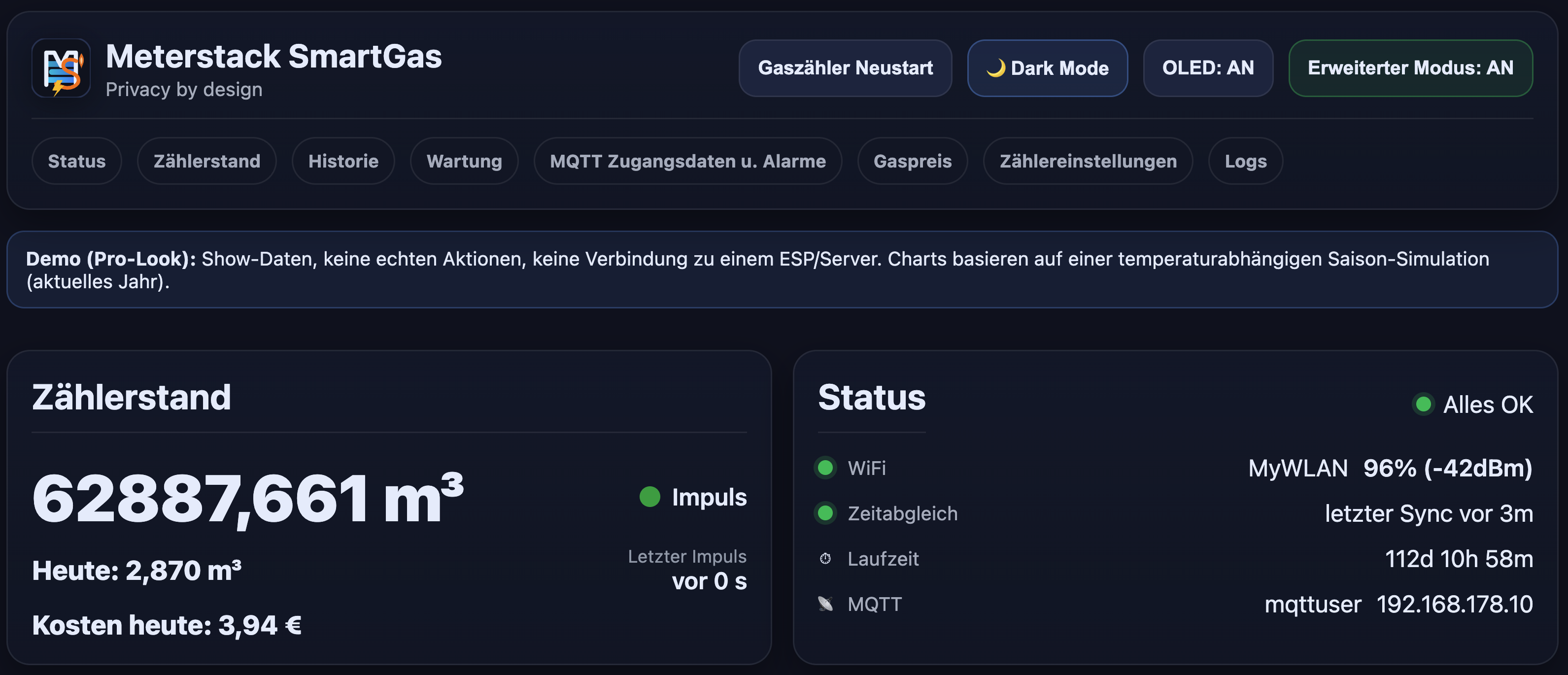
Task: Disable Erweiterter Modus
Action: click(x=1410, y=68)
